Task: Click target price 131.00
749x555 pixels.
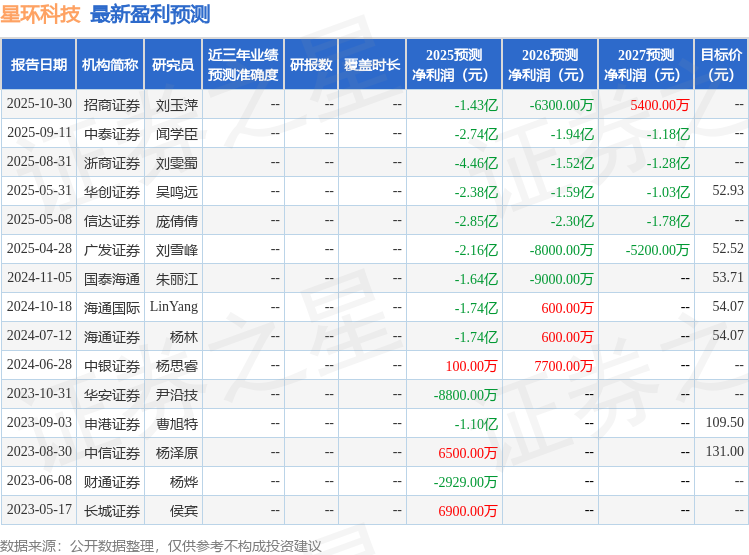Action: click(725, 451)
